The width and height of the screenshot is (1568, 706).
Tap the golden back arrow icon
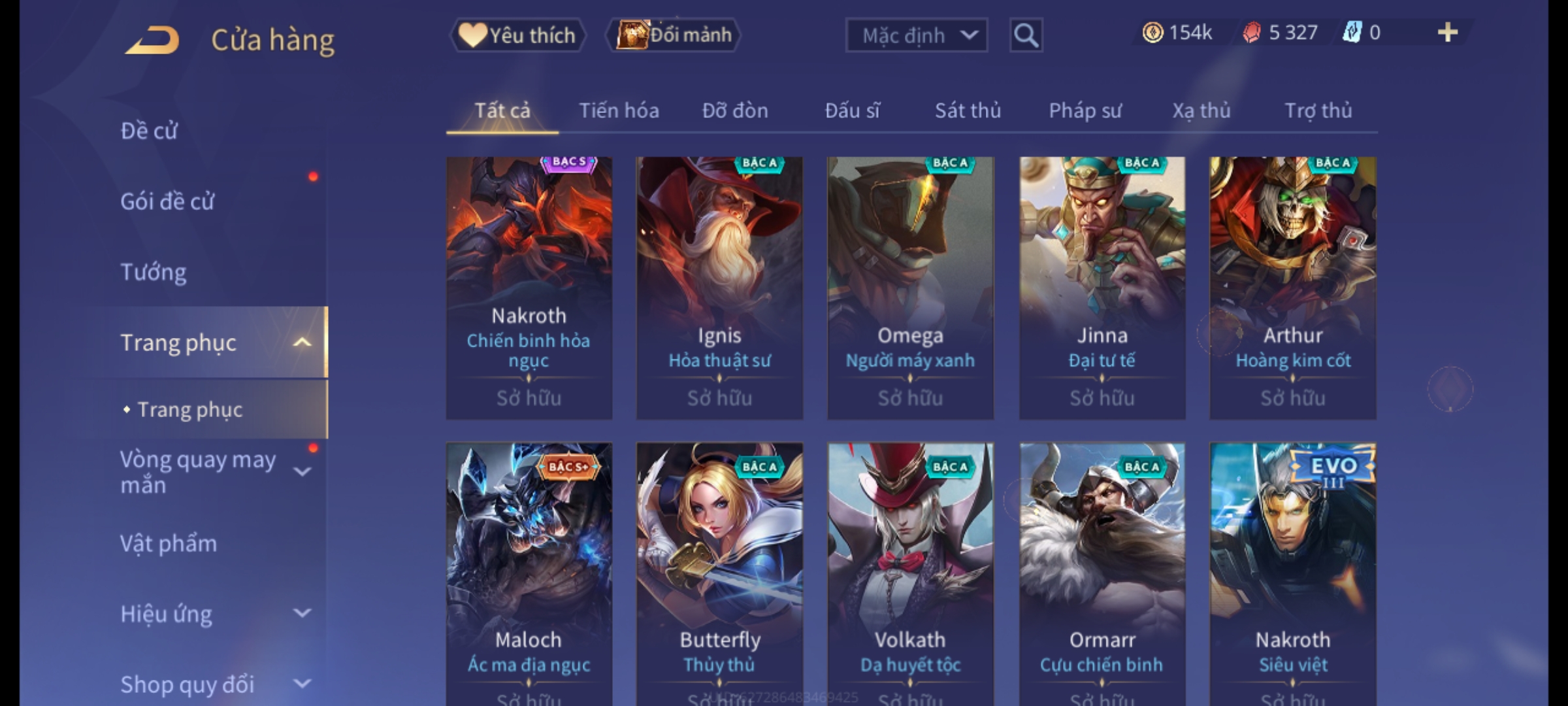(152, 40)
